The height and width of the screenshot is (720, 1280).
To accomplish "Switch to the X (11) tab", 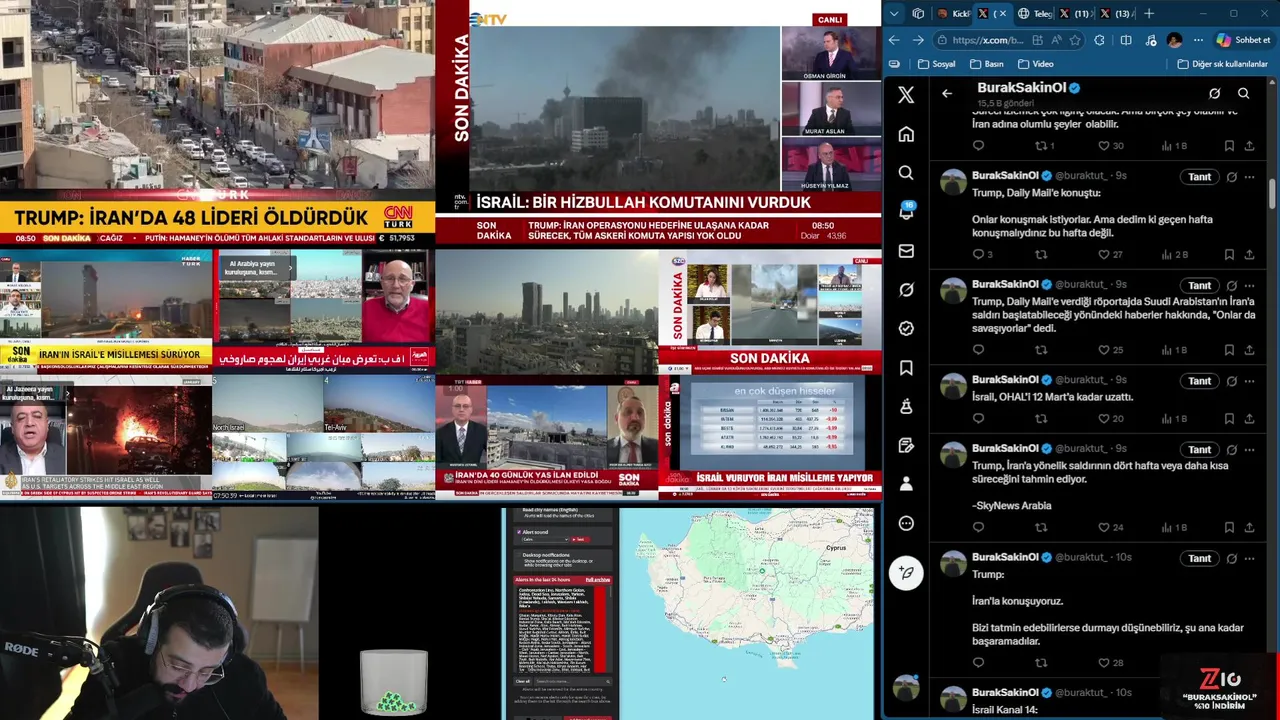I will [x=1074, y=13].
